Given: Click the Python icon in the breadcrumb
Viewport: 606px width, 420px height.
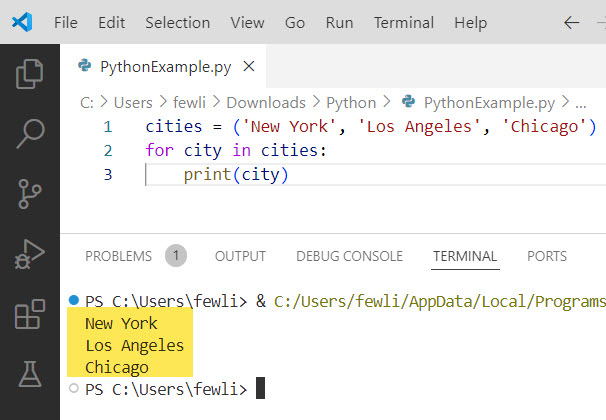Looking at the screenshot, I should (409, 102).
